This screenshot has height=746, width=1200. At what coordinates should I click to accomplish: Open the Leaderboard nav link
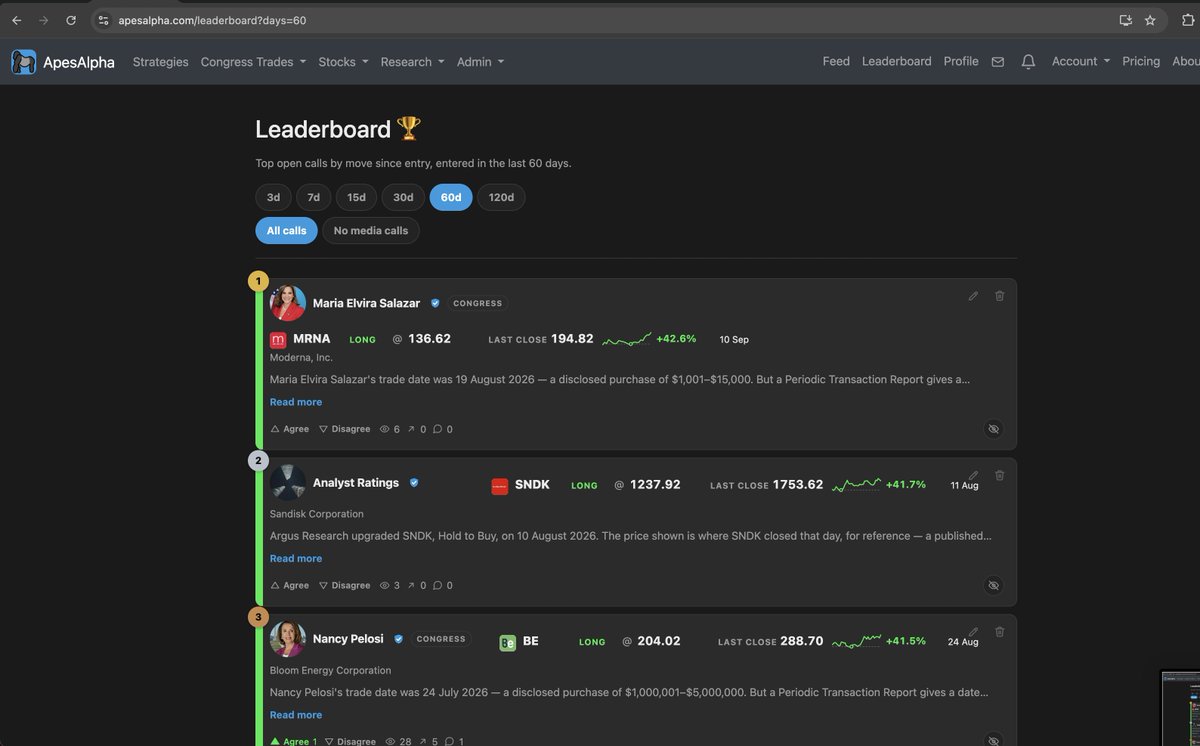[x=896, y=62]
